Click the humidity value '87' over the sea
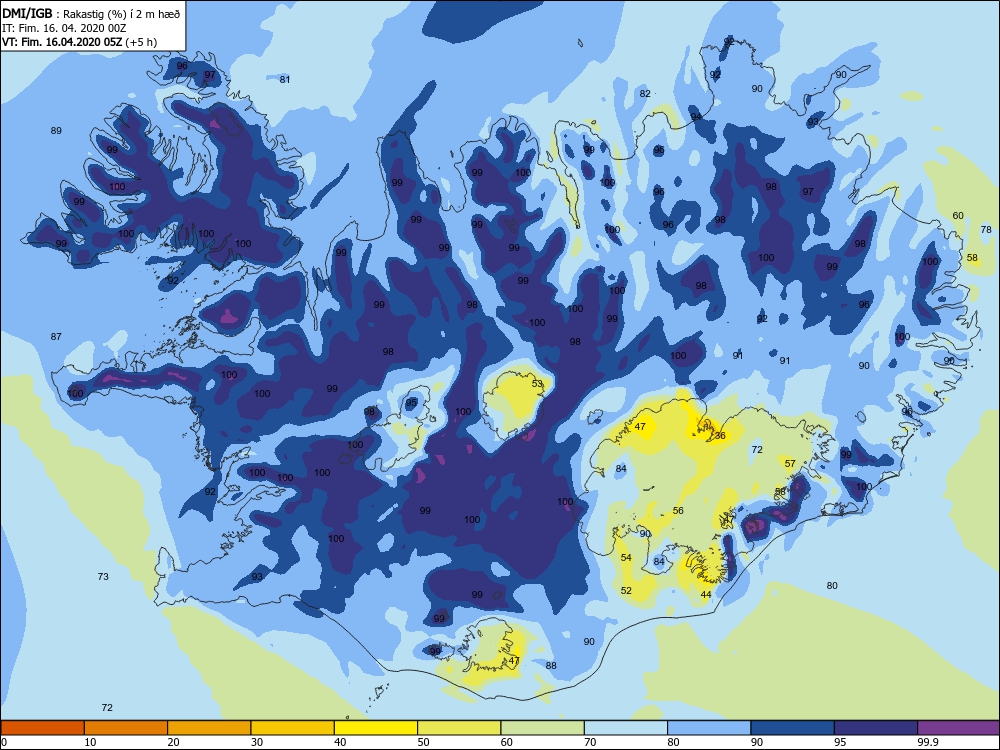This screenshot has height=750, width=1000. pyautogui.click(x=56, y=337)
